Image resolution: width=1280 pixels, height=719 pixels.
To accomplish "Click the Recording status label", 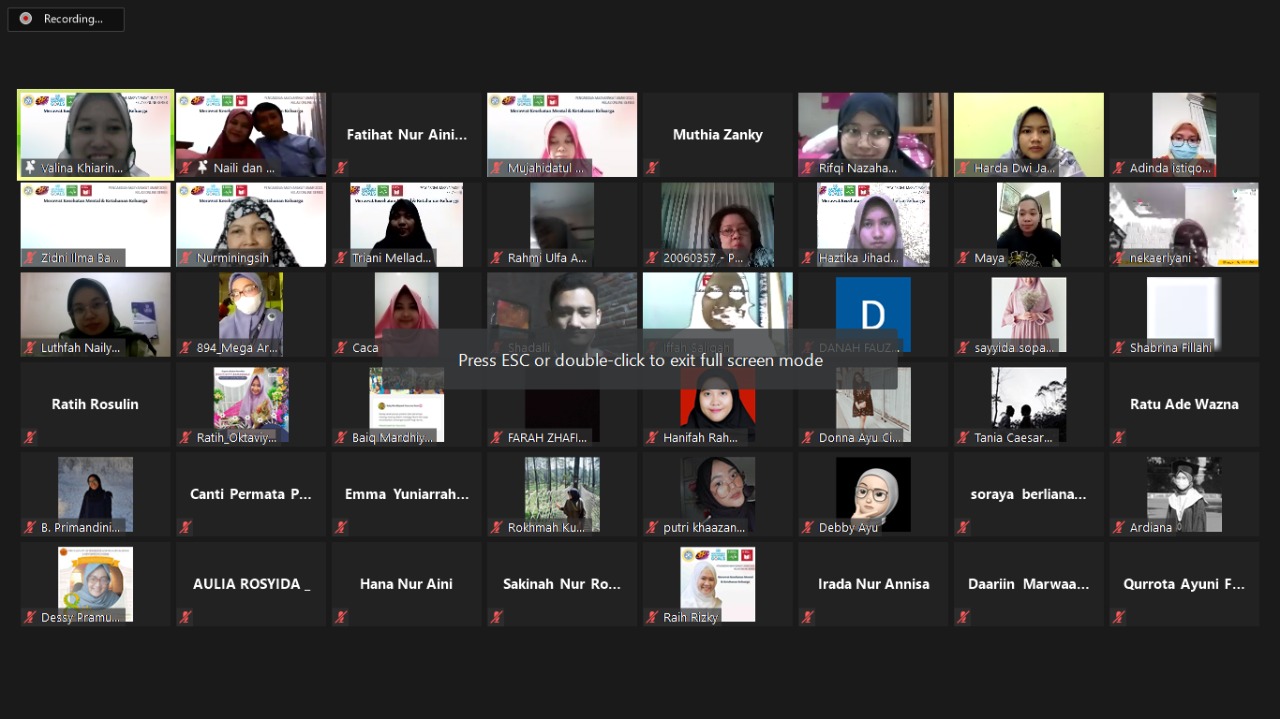I will point(73,19).
